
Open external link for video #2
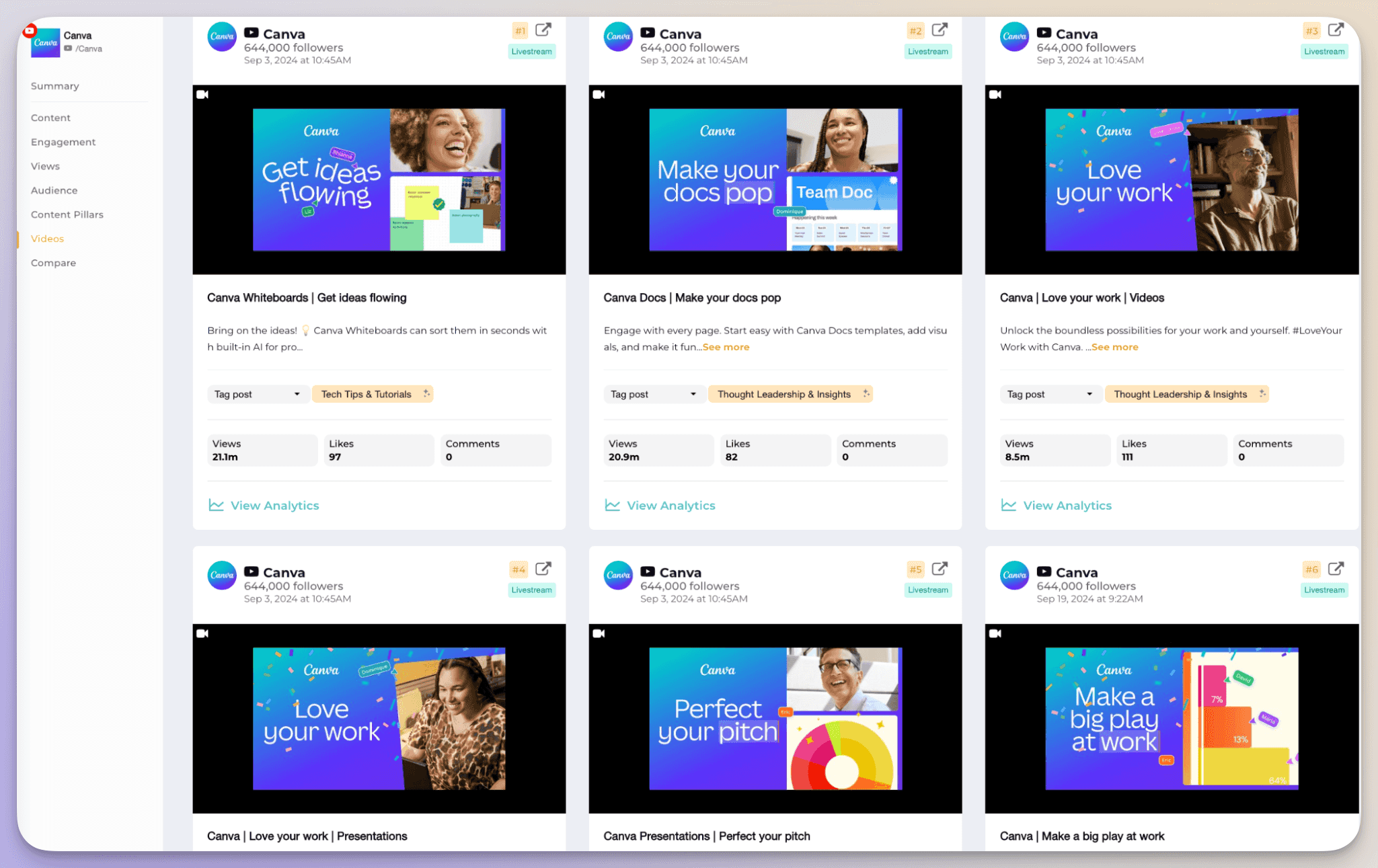940,30
